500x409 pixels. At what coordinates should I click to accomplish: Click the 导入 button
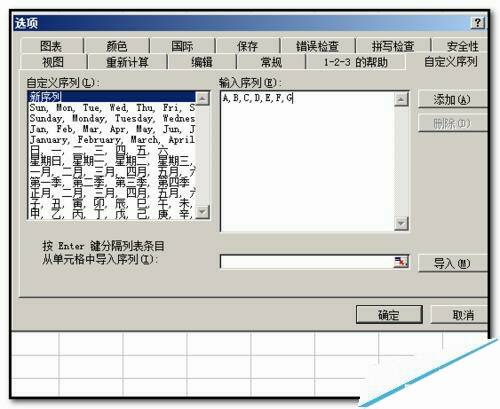(x=452, y=264)
